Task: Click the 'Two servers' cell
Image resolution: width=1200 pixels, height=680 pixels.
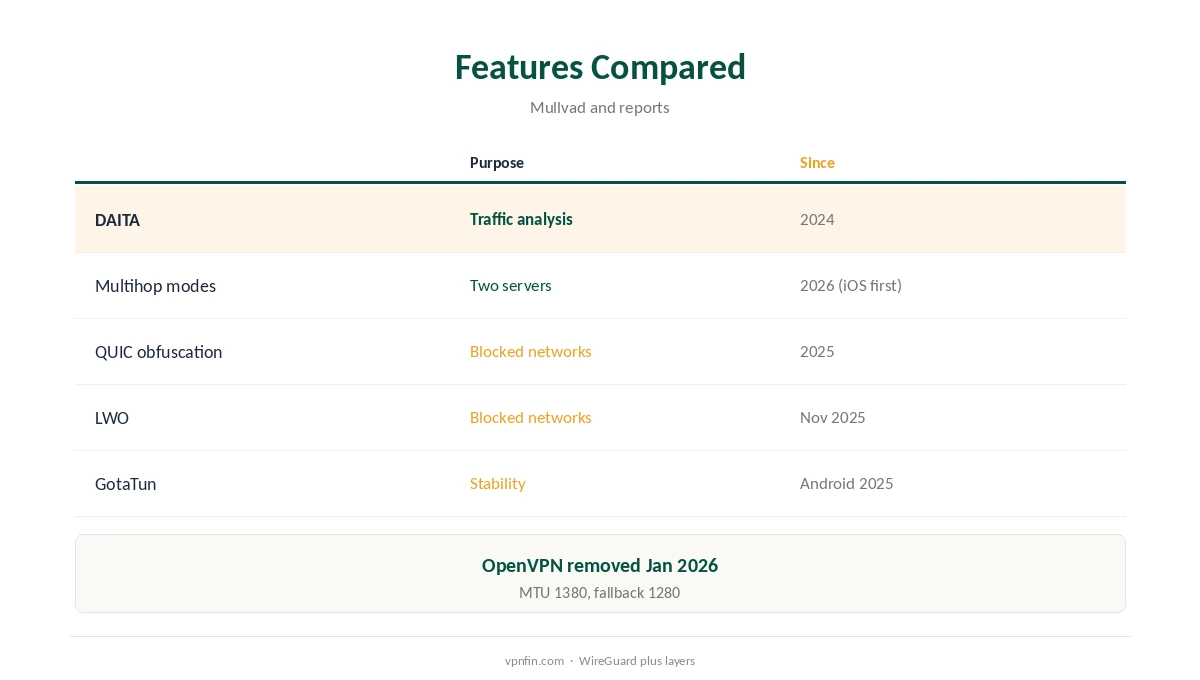Action: pos(511,285)
